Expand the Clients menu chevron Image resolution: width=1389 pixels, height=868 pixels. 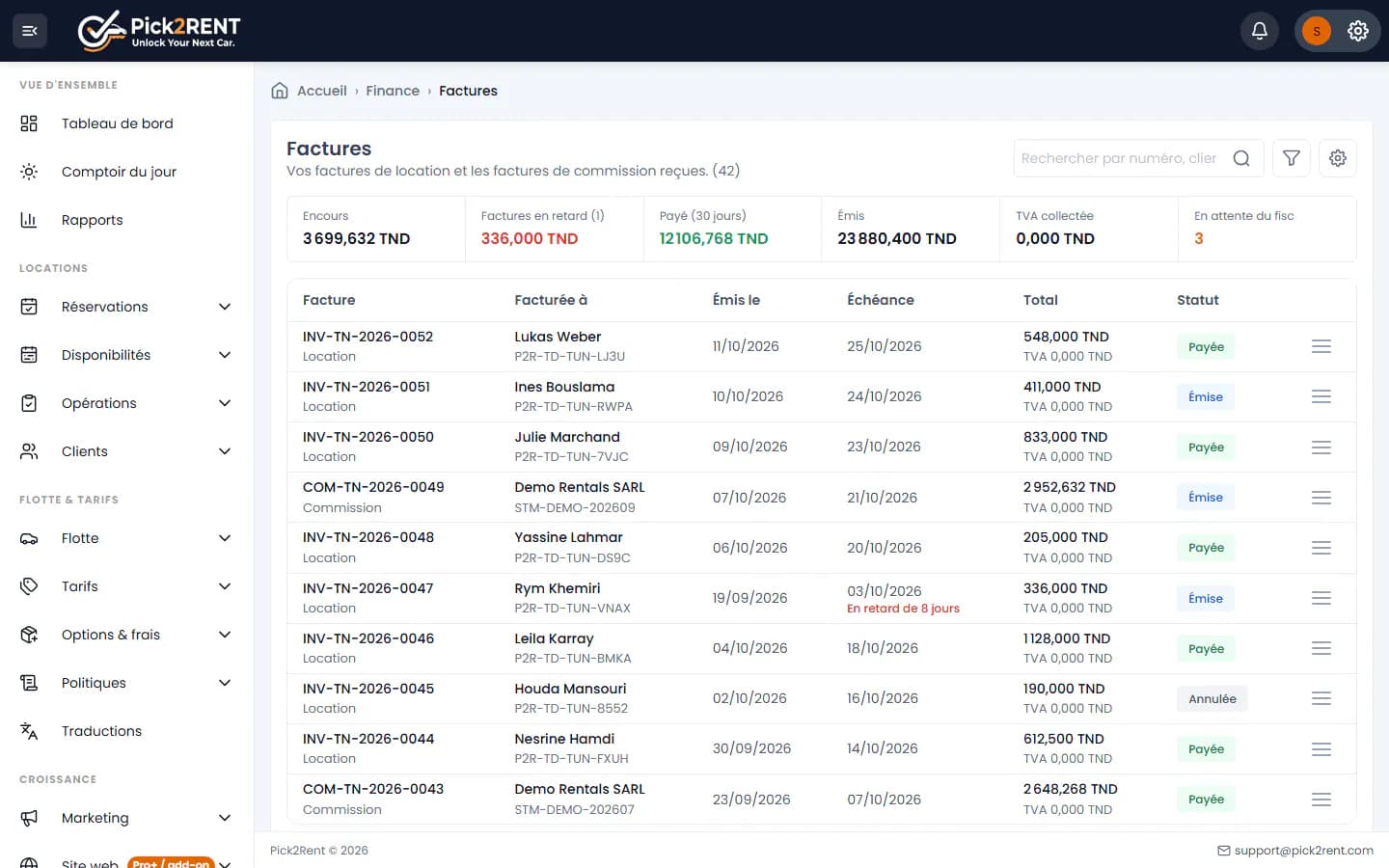click(x=225, y=451)
